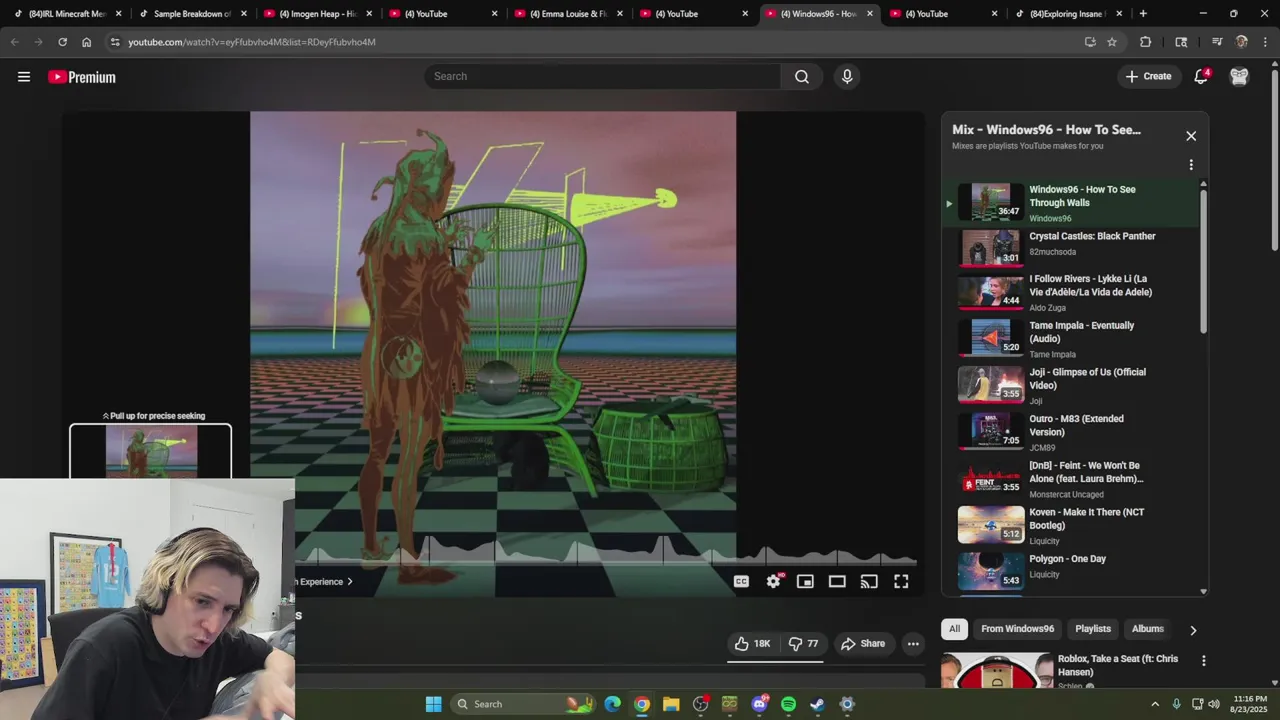Click the Create button
The height and width of the screenshot is (720, 1280).
1148,77
